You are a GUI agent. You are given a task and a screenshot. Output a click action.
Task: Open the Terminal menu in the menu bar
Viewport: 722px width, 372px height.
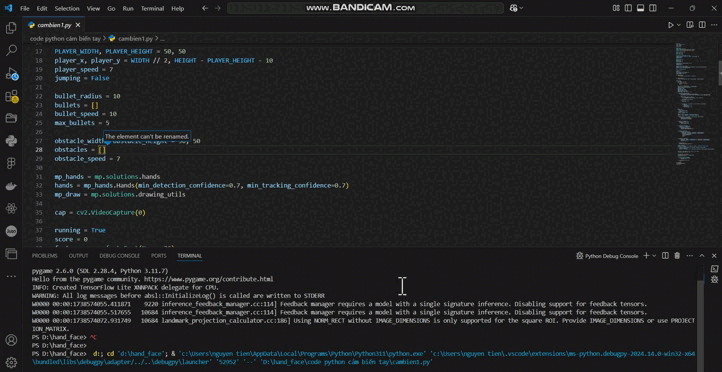pos(152,8)
